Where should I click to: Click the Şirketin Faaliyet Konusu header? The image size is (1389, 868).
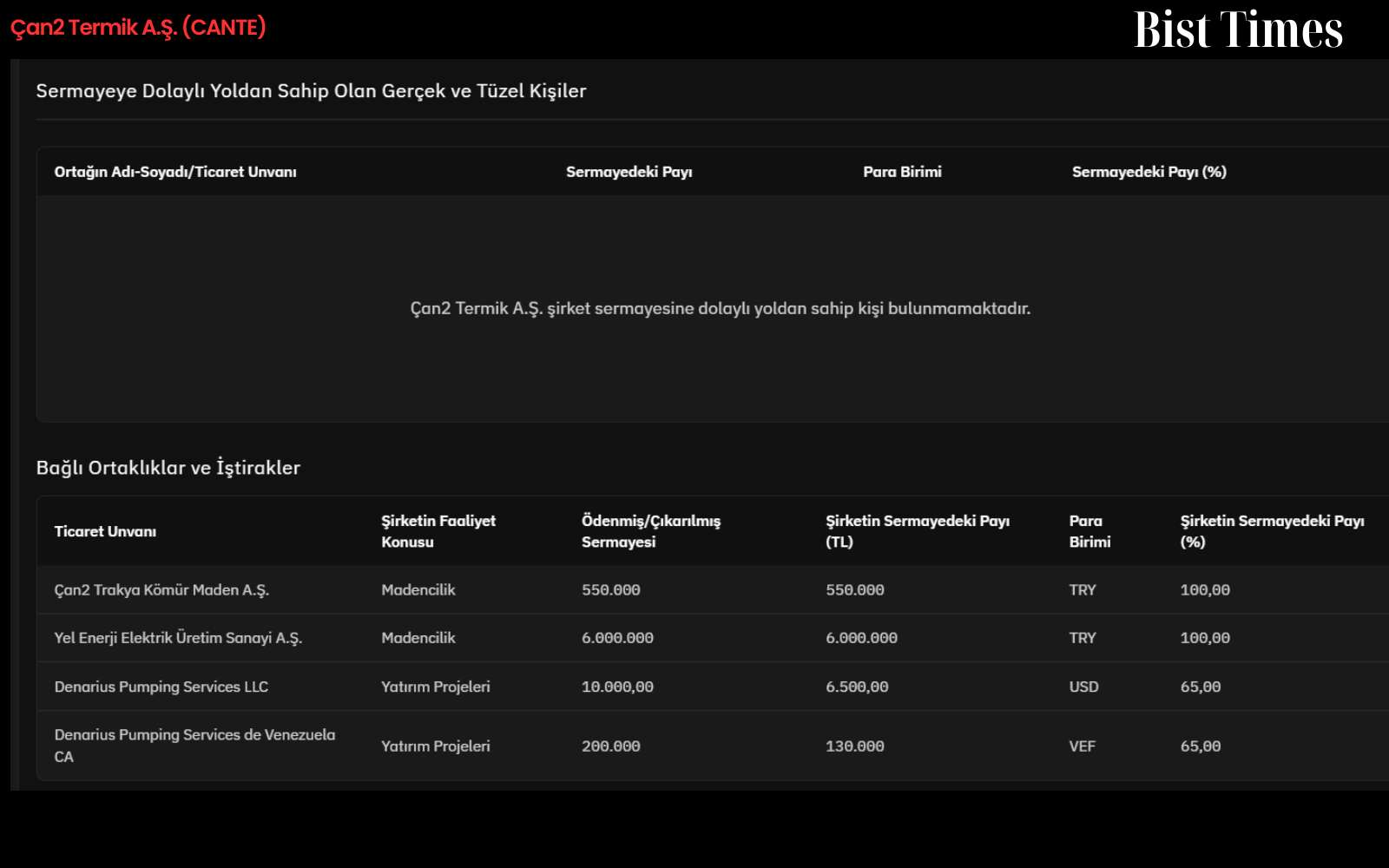438,531
